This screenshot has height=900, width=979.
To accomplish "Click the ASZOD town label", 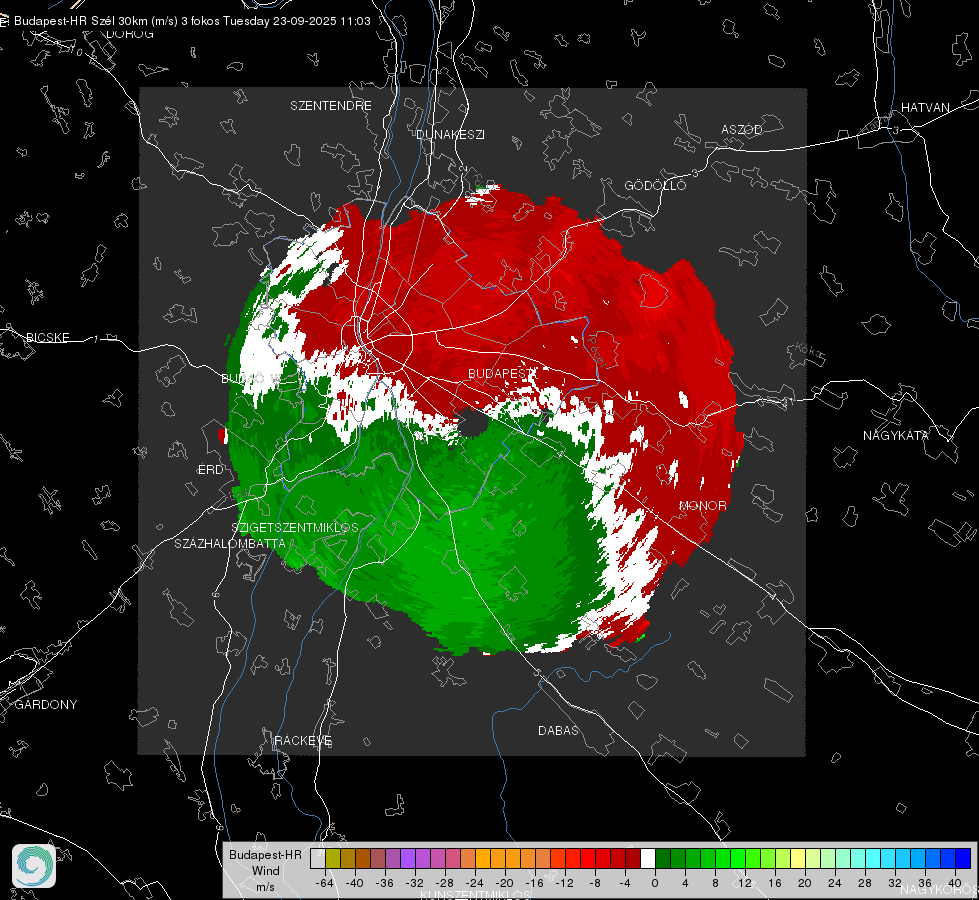I will (x=742, y=129).
